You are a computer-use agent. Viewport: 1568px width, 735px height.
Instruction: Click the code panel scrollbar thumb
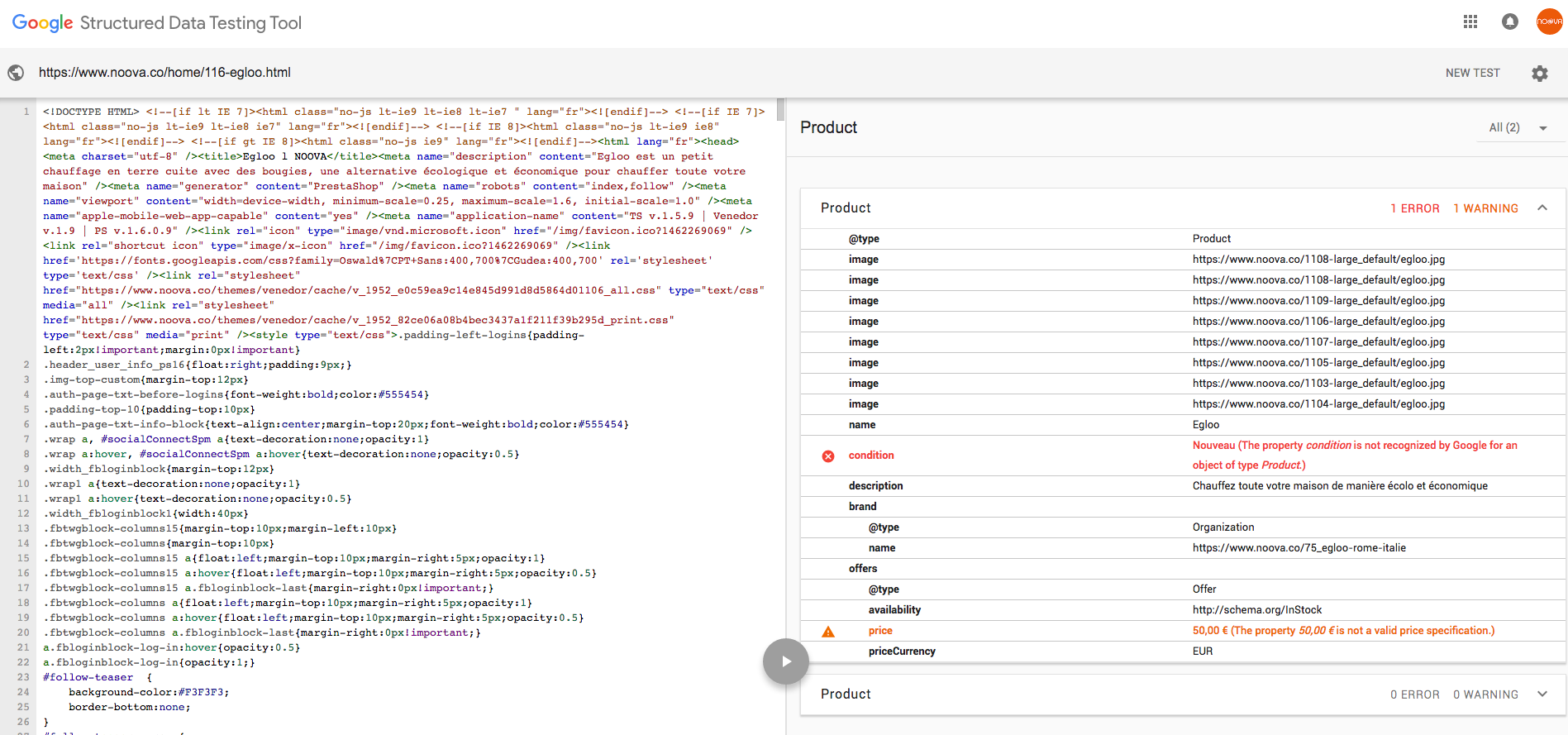[780, 109]
